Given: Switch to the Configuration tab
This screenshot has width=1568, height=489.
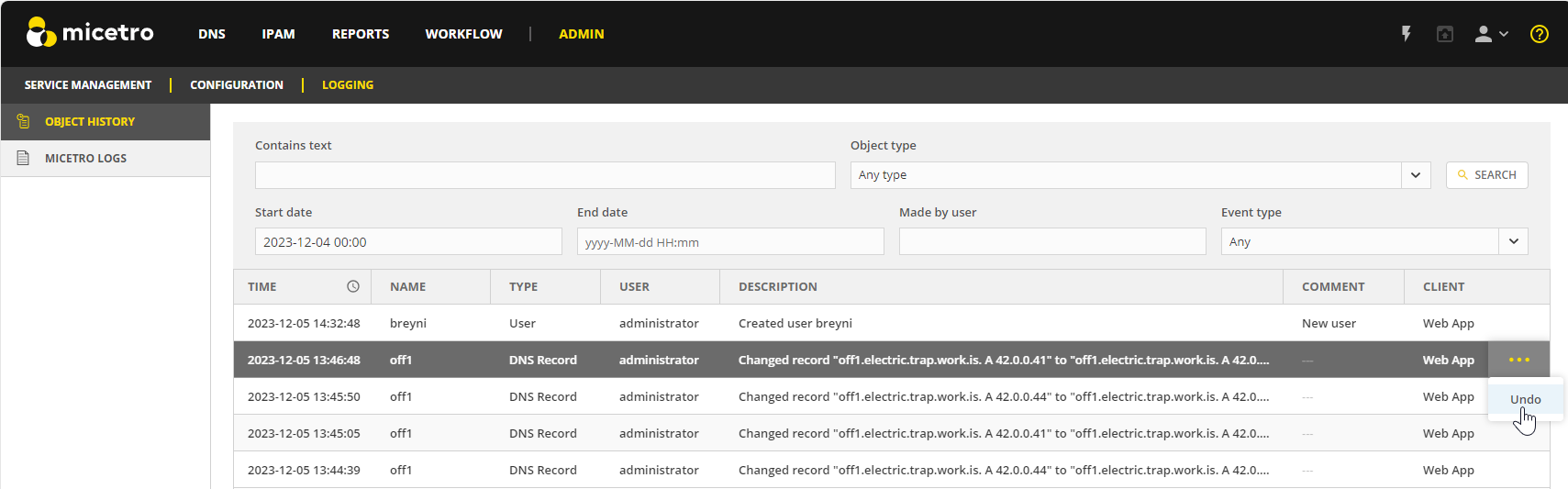Looking at the screenshot, I should pyautogui.click(x=236, y=84).
